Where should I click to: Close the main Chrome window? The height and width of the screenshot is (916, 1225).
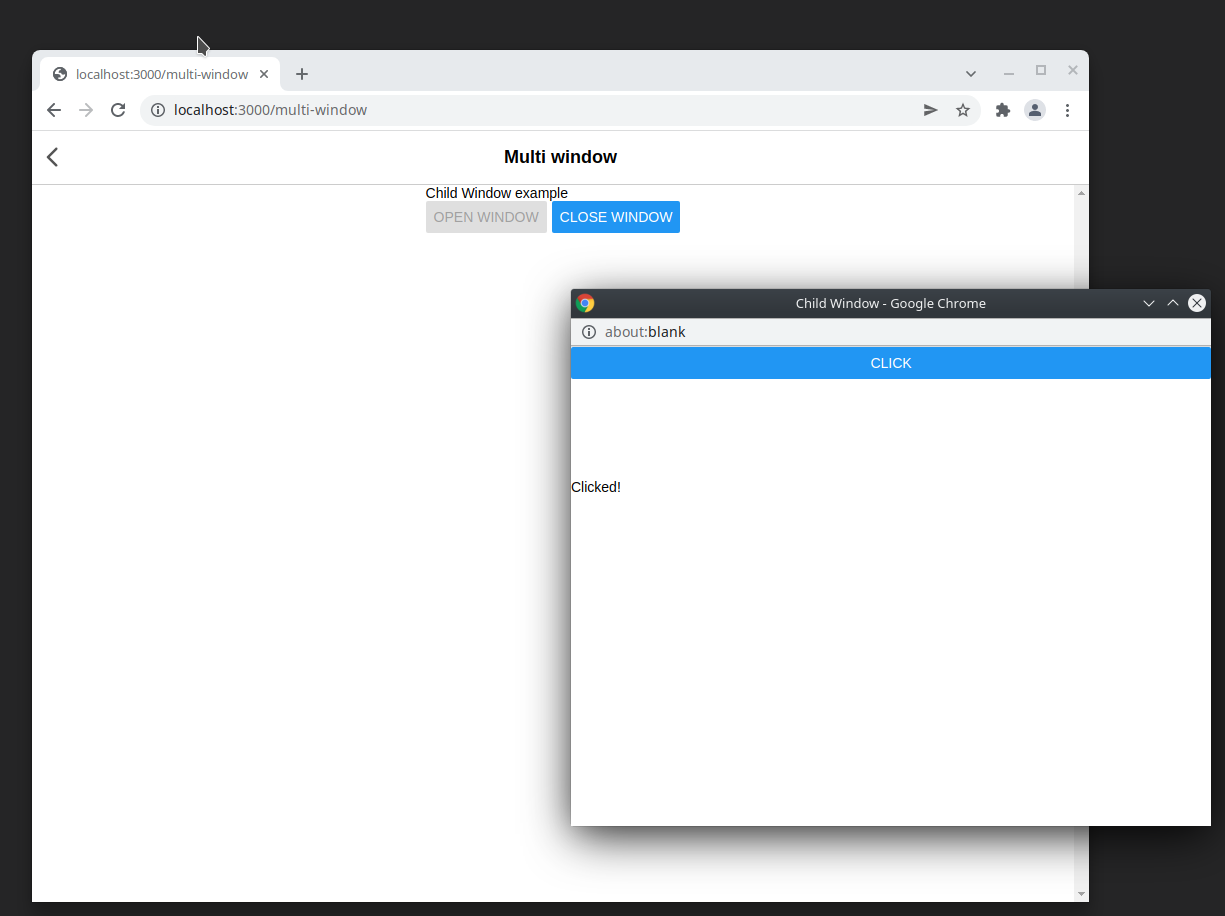tap(1073, 70)
